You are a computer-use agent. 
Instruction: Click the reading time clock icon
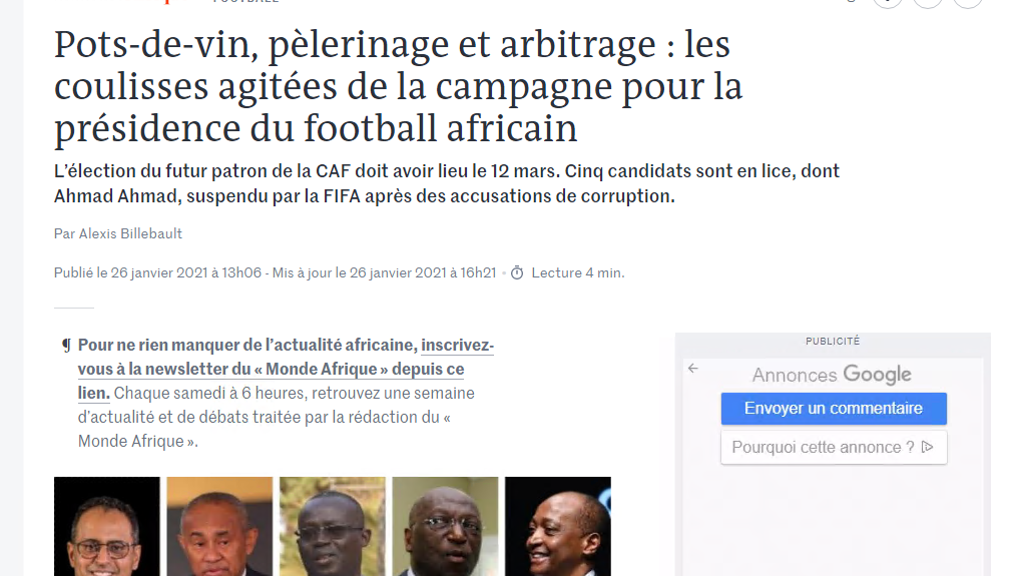(x=517, y=273)
